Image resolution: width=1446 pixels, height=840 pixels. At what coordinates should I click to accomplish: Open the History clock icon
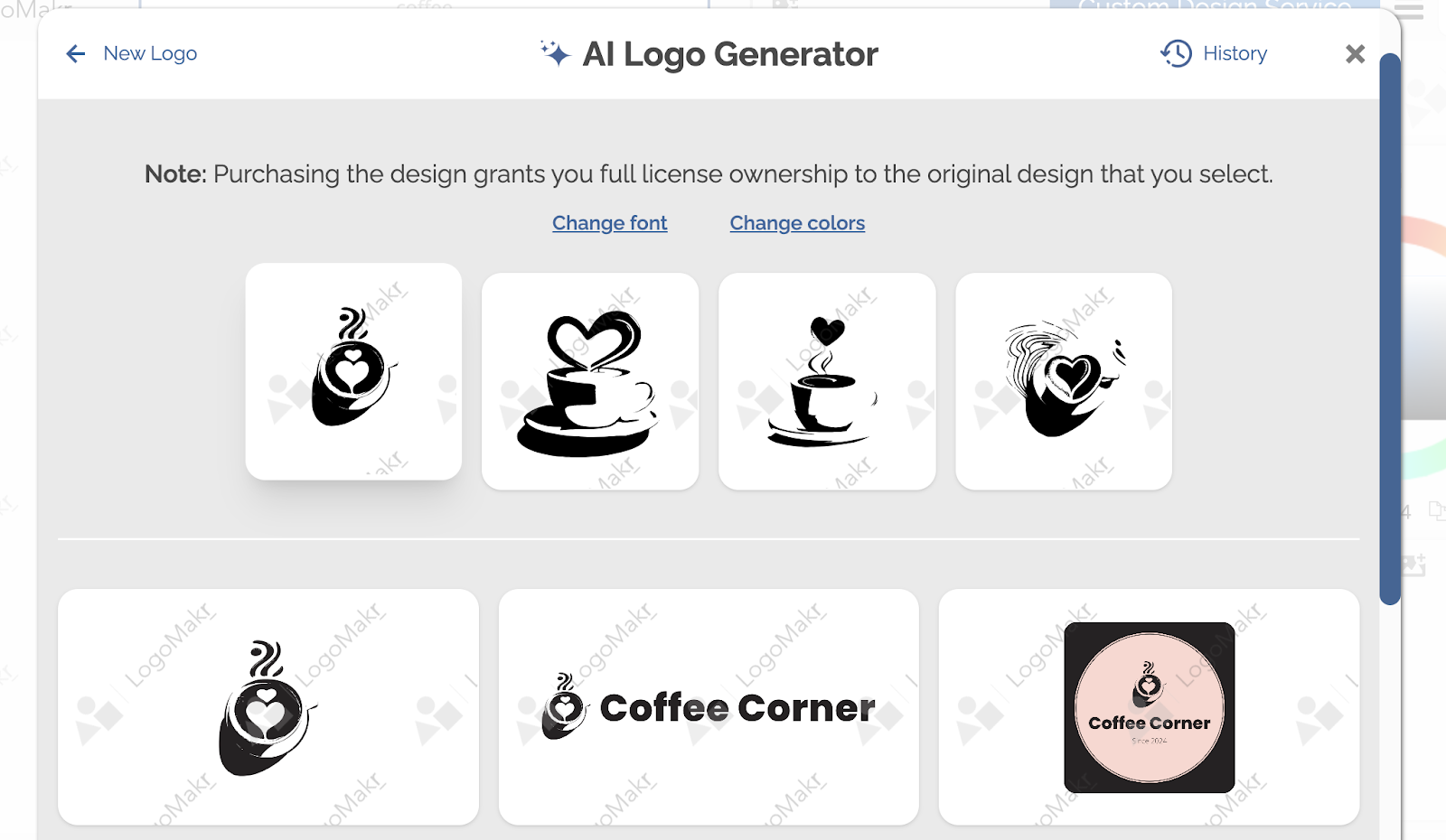(x=1176, y=53)
